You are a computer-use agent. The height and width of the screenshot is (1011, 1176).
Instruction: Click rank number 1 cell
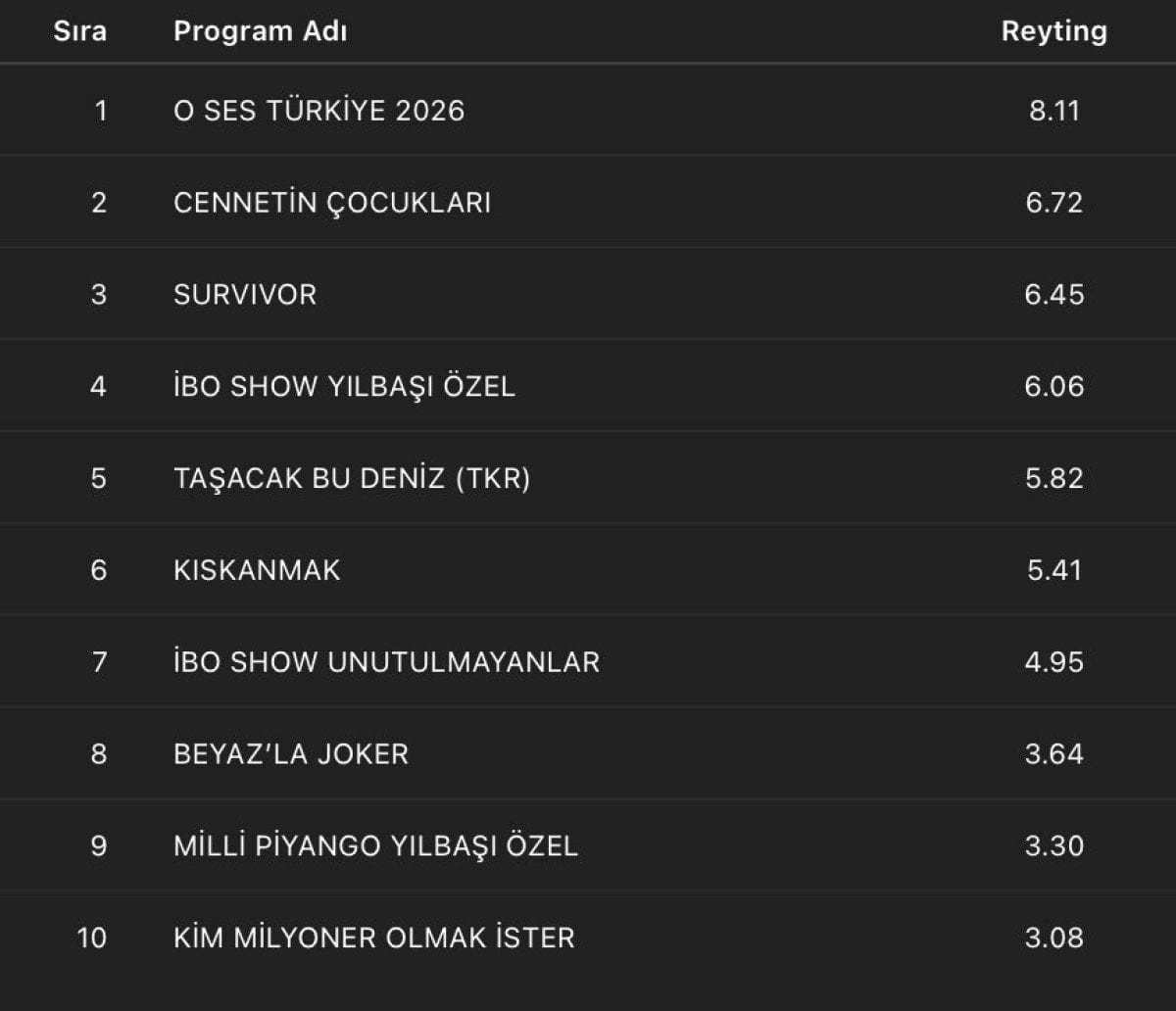click(x=100, y=111)
